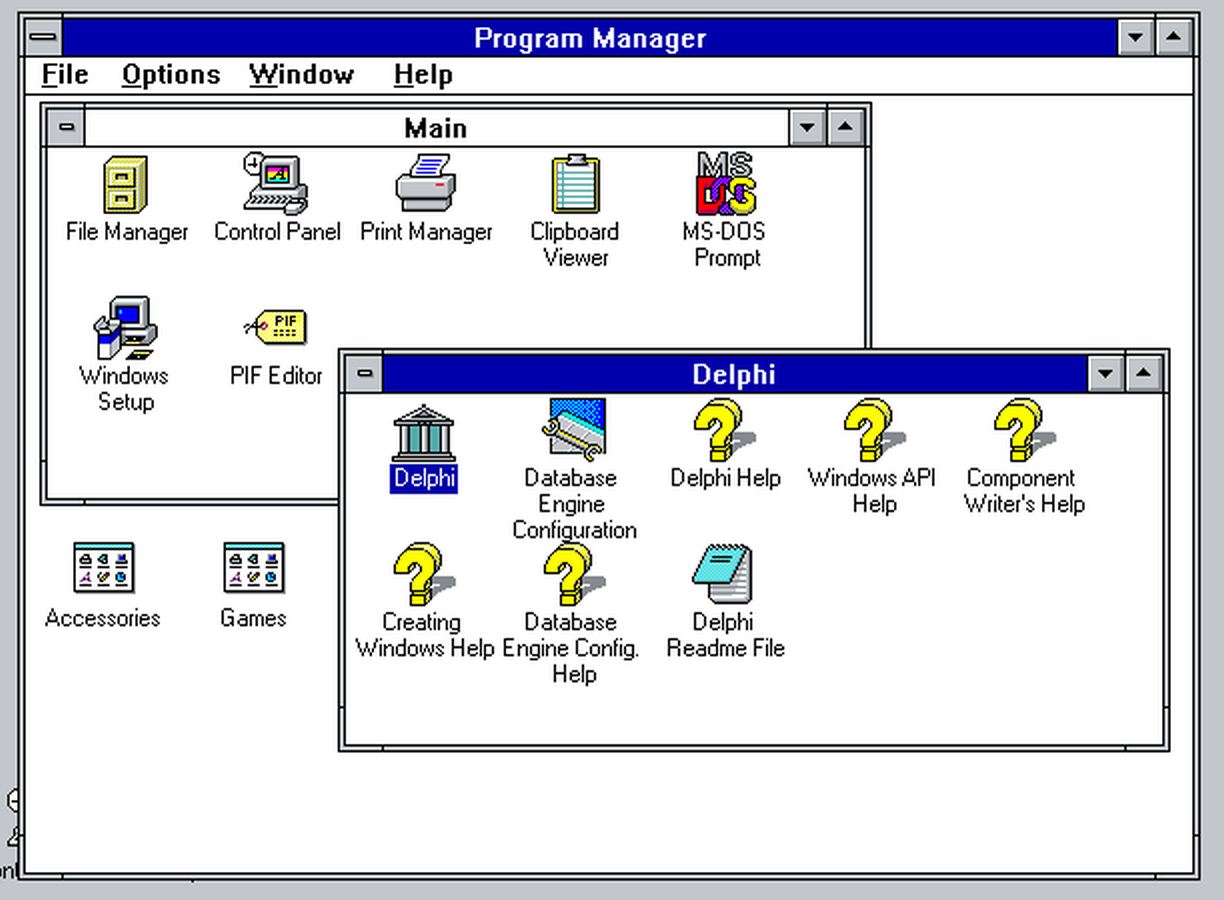Select the Delphi Help icon
The height and width of the screenshot is (900, 1224).
tap(724, 430)
